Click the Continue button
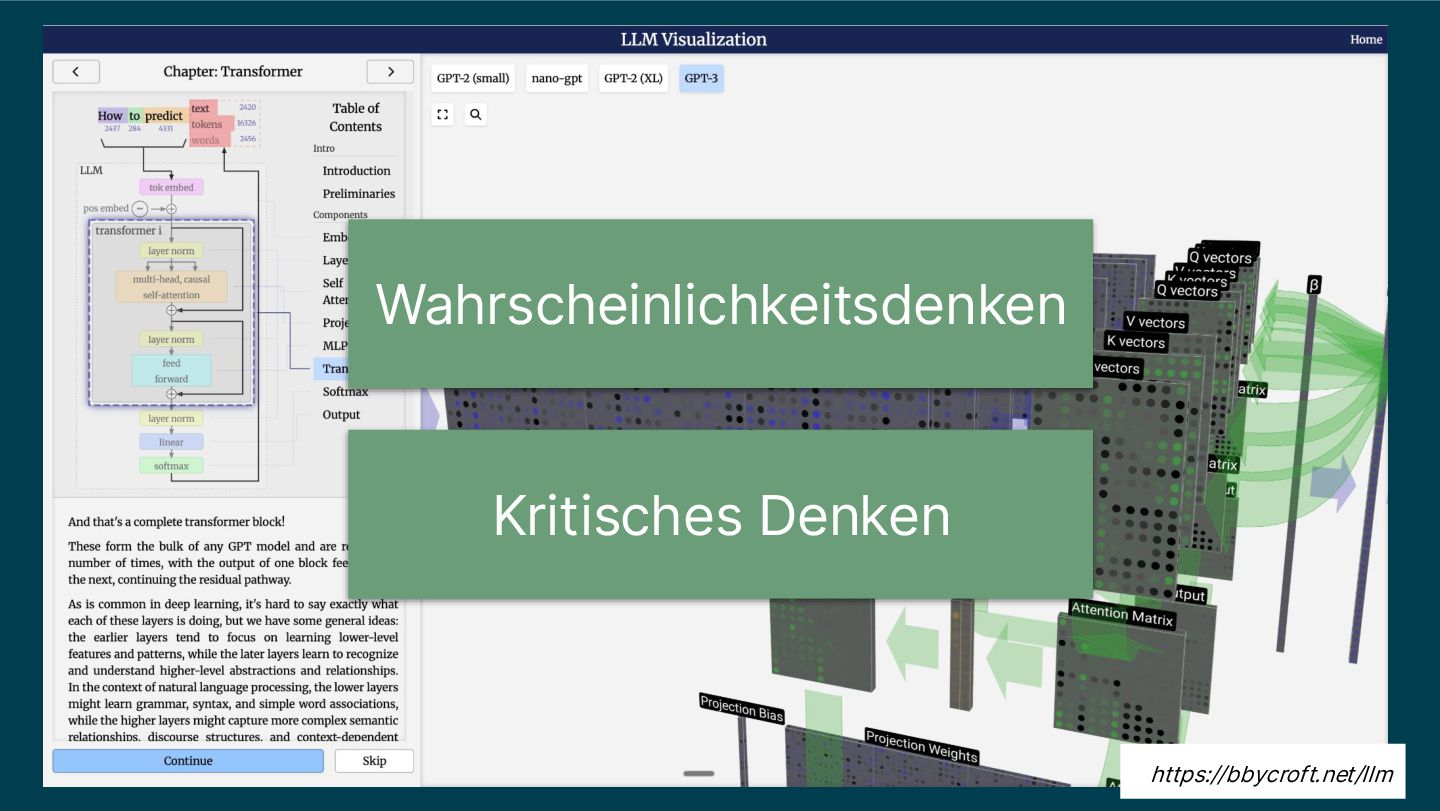This screenshot has width=1440, height=811. click(x=188, y=761)
